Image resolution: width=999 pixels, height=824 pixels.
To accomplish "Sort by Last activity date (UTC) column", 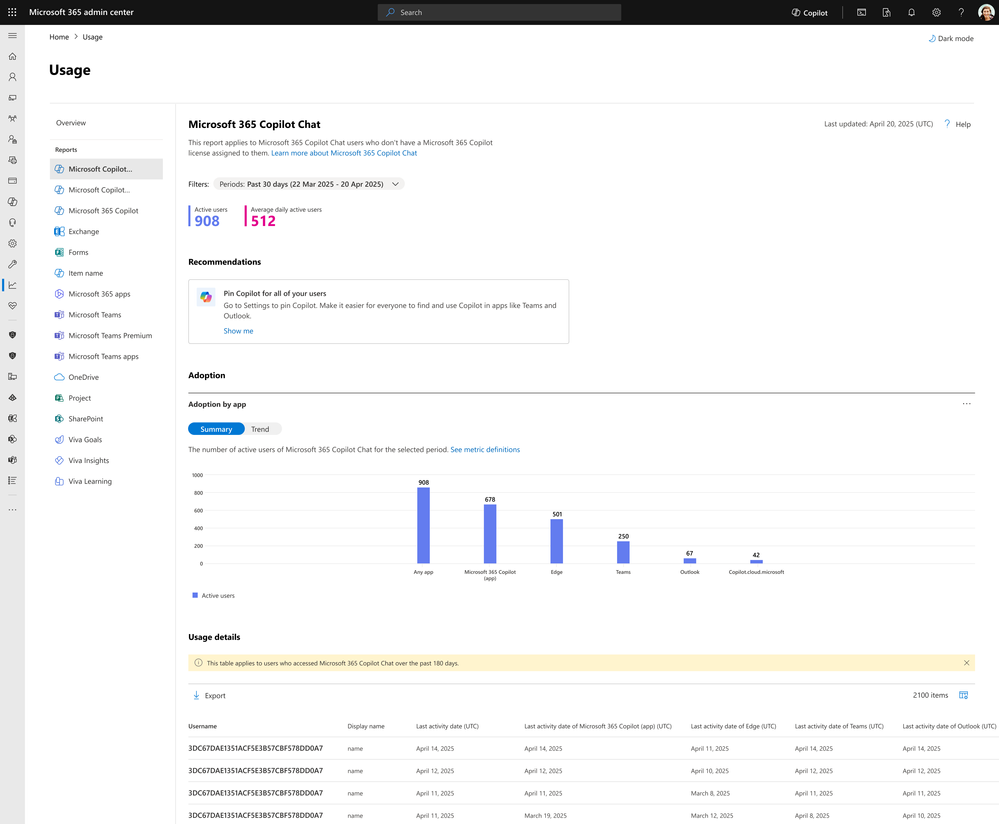I will pos(447,726).
